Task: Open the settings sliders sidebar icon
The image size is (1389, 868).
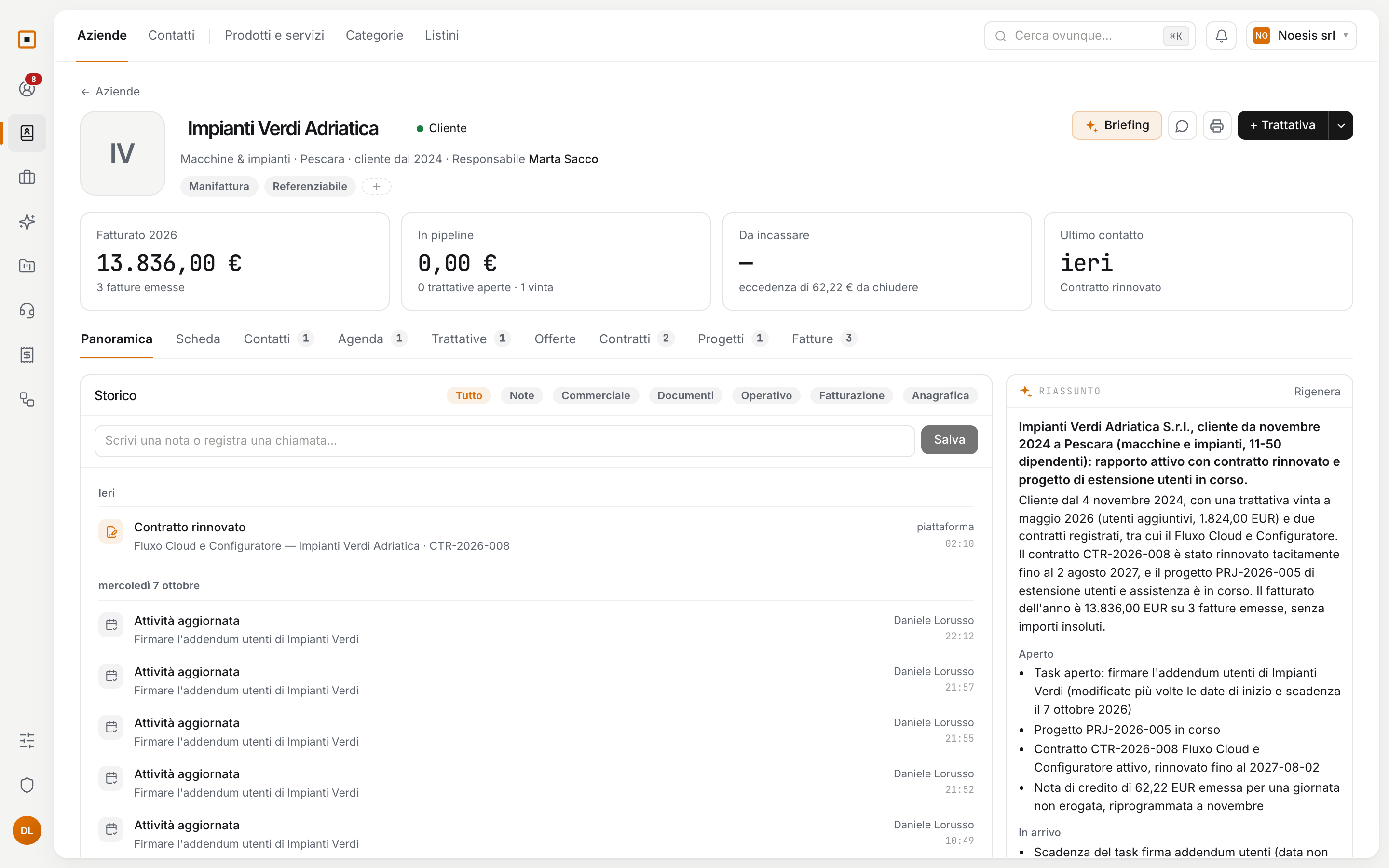Action: click(27, 741)
